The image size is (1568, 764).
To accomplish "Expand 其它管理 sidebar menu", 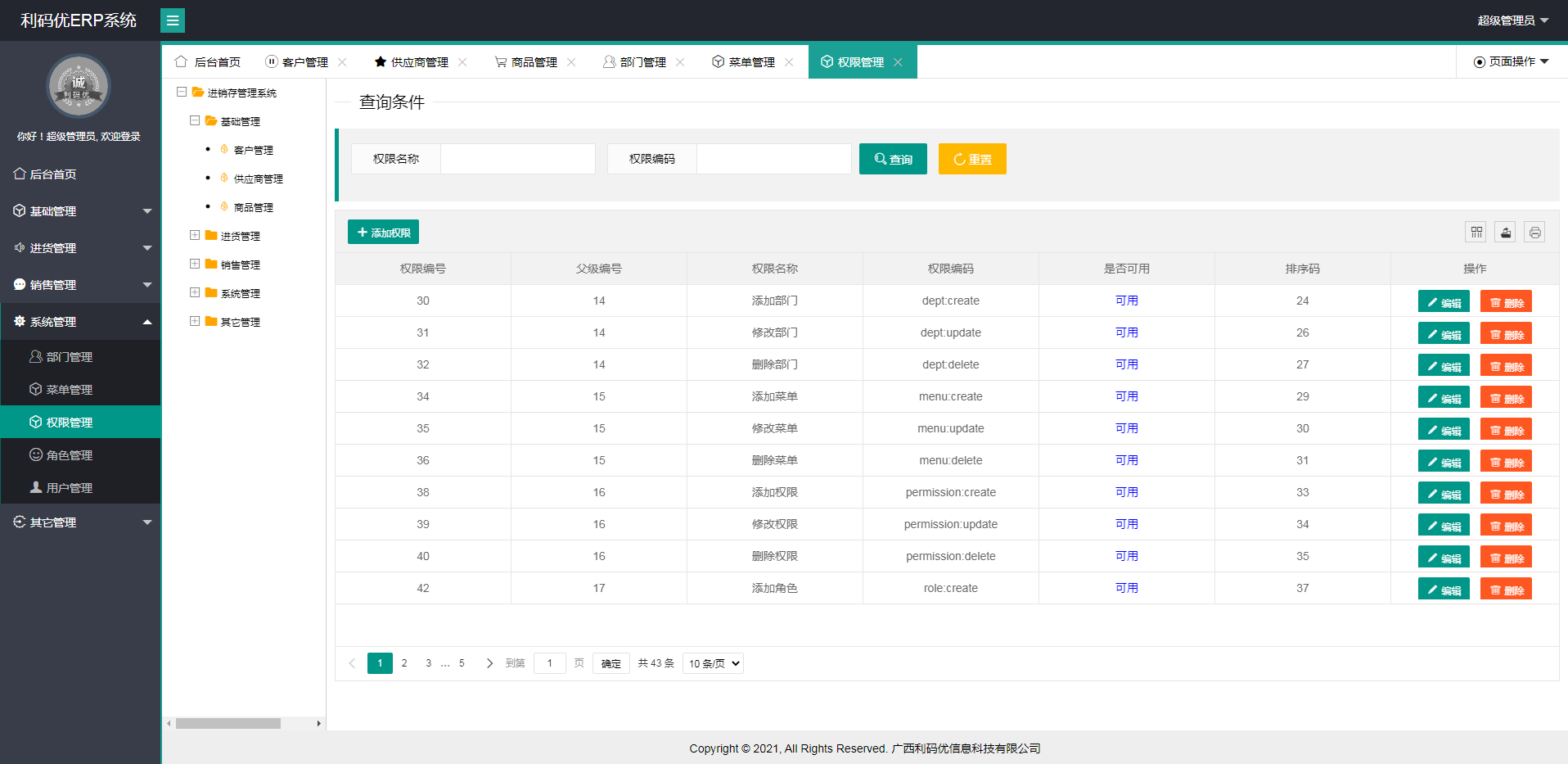I will pyautogui.click(x=80, y=522).
